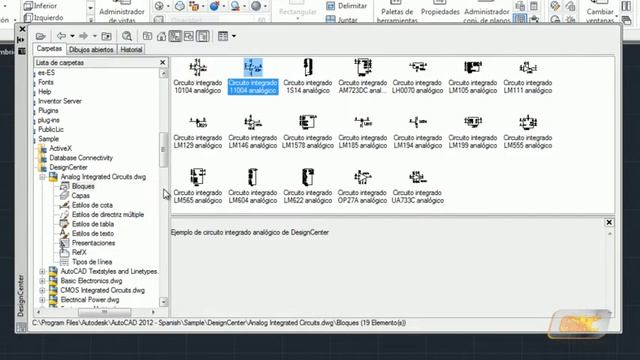Go forward with the right arrow icon
Viewport: 640px width, 360px height.
83,36
